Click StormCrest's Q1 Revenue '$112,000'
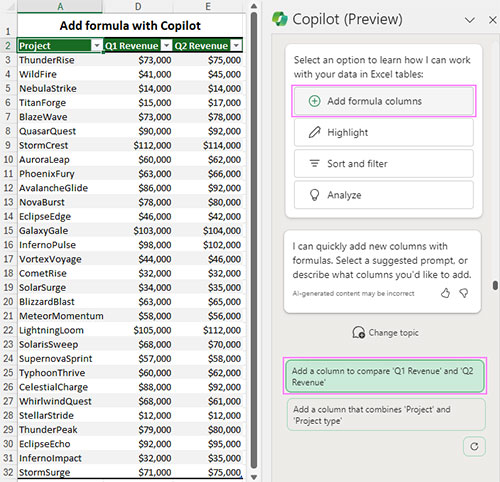The image size is (500, 482). pos(138,145)
